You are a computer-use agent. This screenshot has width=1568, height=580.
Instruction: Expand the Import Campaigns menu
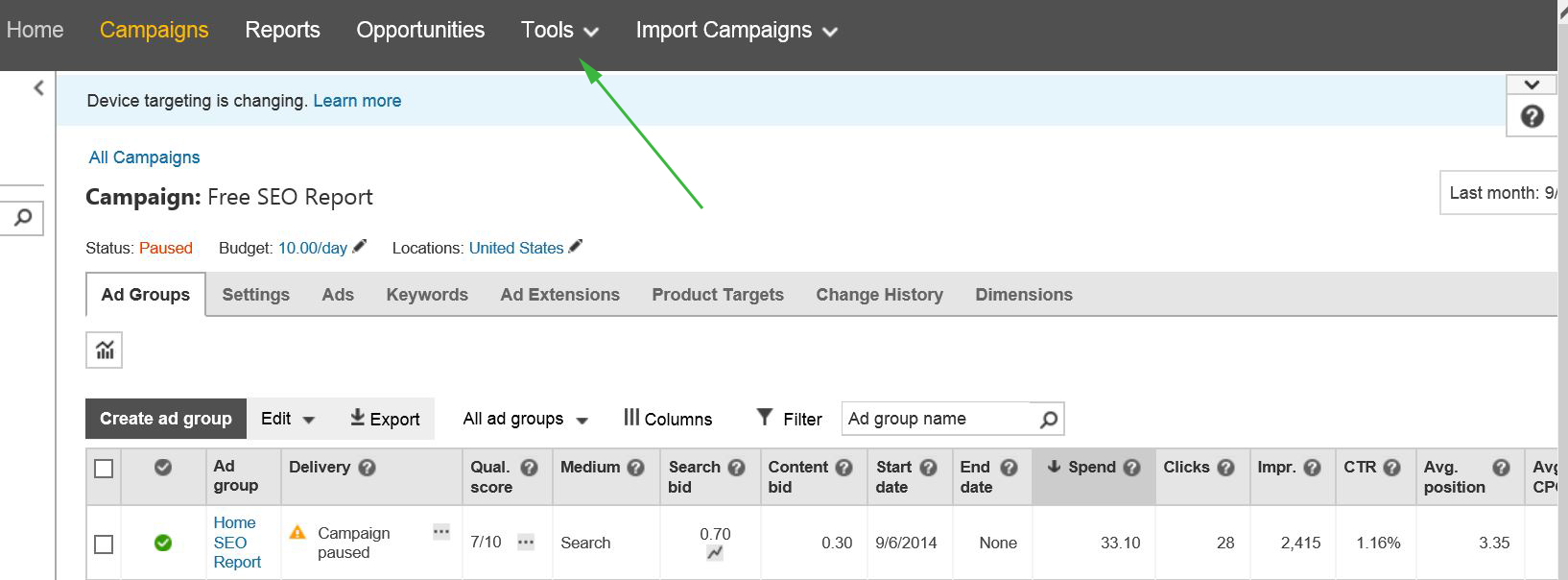[x=737, y=31]
